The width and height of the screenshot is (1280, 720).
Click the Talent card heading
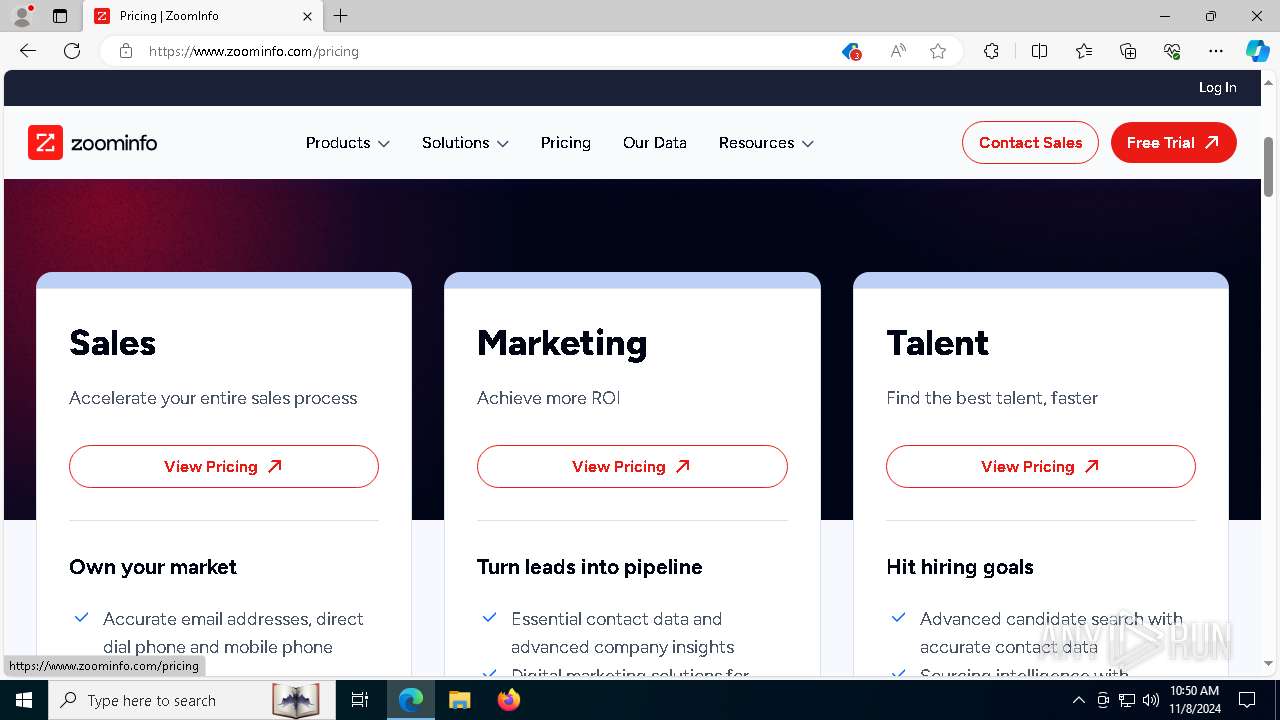coord(937,343)
